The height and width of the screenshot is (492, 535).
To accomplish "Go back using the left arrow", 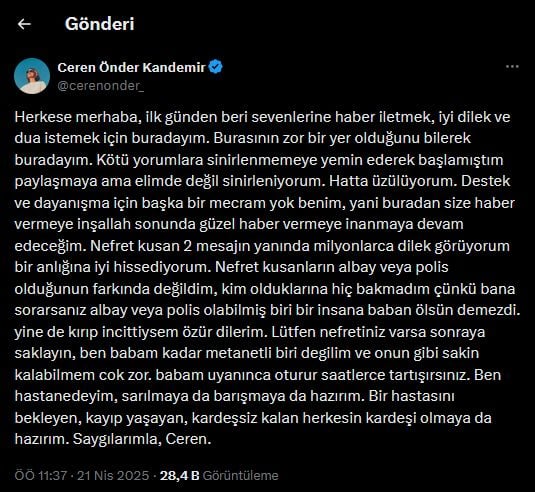I will [24, 24].
